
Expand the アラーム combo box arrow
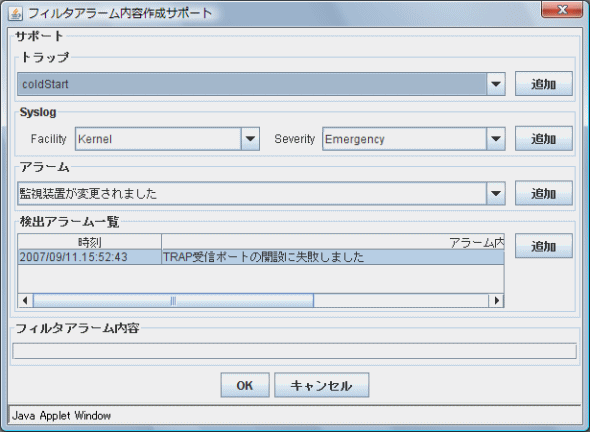(496, 193)
